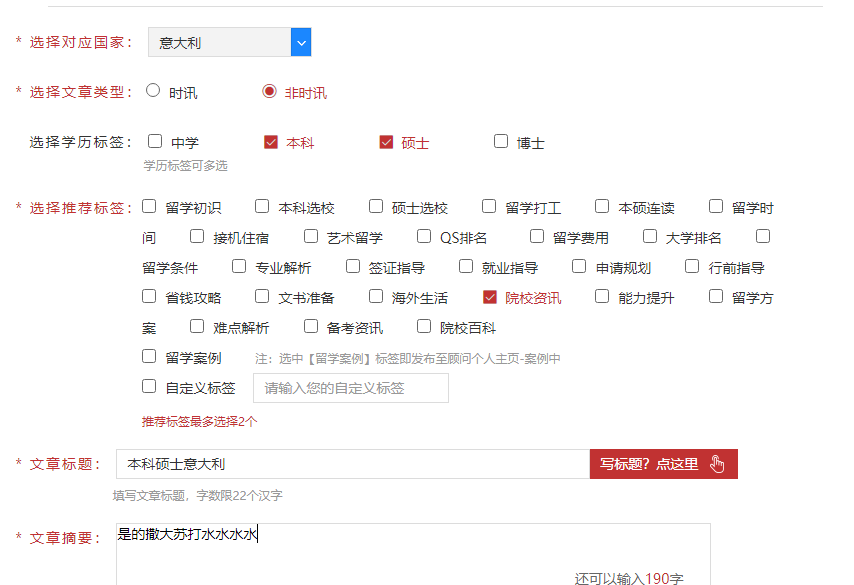The image size is (854, 585).
Task: Click the 还可以输入190字 counter text
Action: [x=629, y=578]
